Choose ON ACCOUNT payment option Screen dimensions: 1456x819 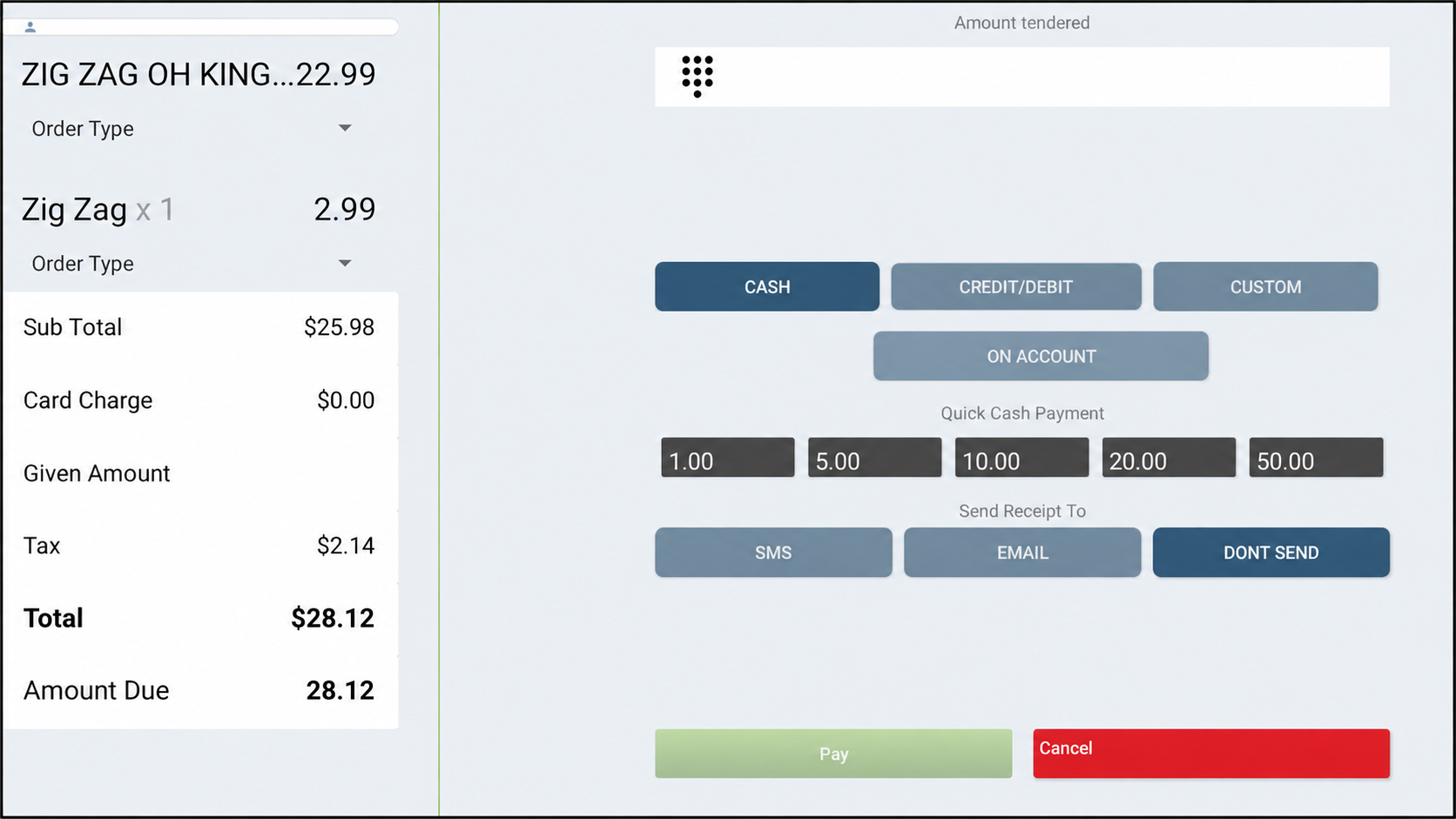pos(1041,356)
